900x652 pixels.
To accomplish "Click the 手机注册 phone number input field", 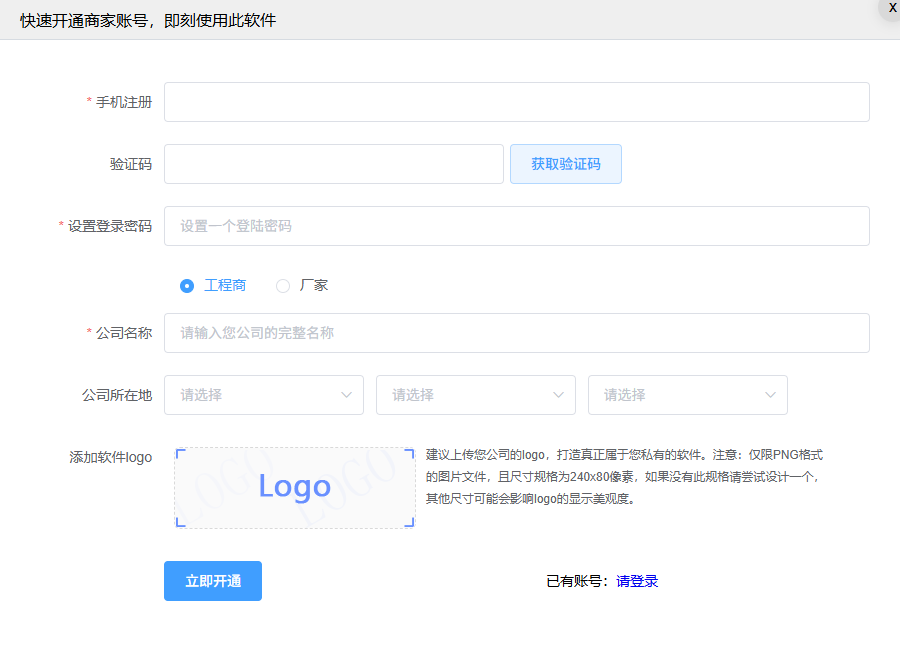I will click(517, 102).
